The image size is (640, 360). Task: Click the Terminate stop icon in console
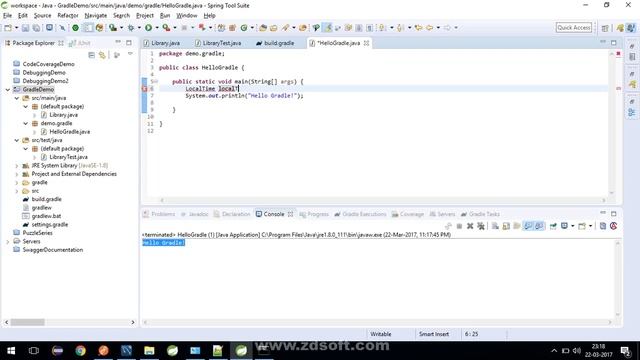(459, 226)
